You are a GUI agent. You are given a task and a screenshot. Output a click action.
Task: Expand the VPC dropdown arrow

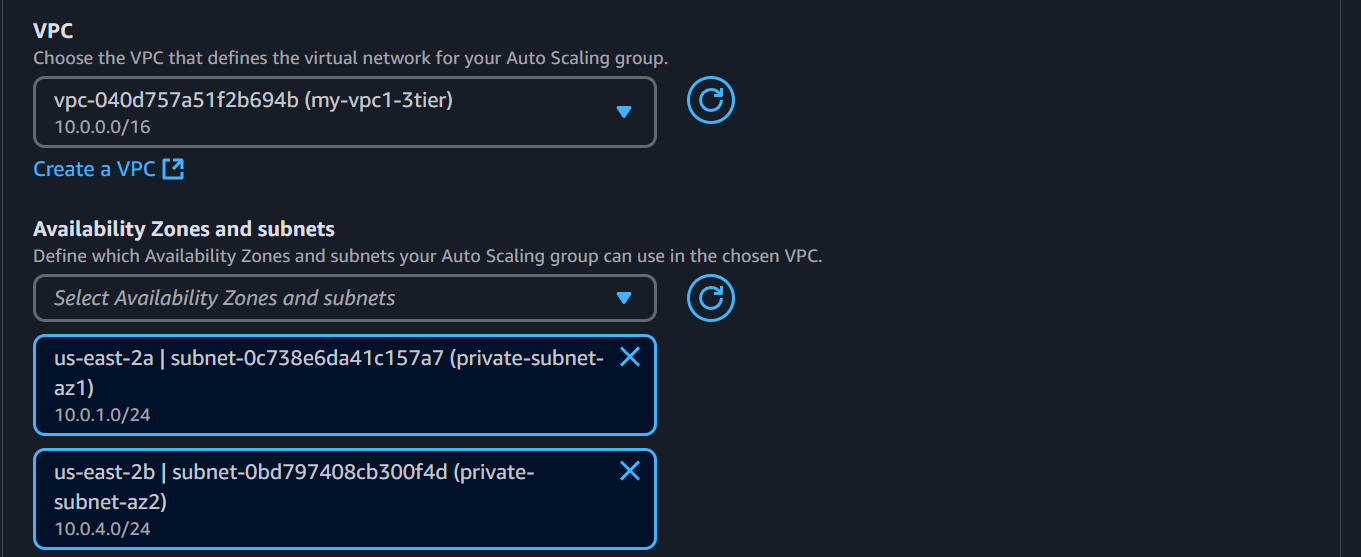click(624, 112)
